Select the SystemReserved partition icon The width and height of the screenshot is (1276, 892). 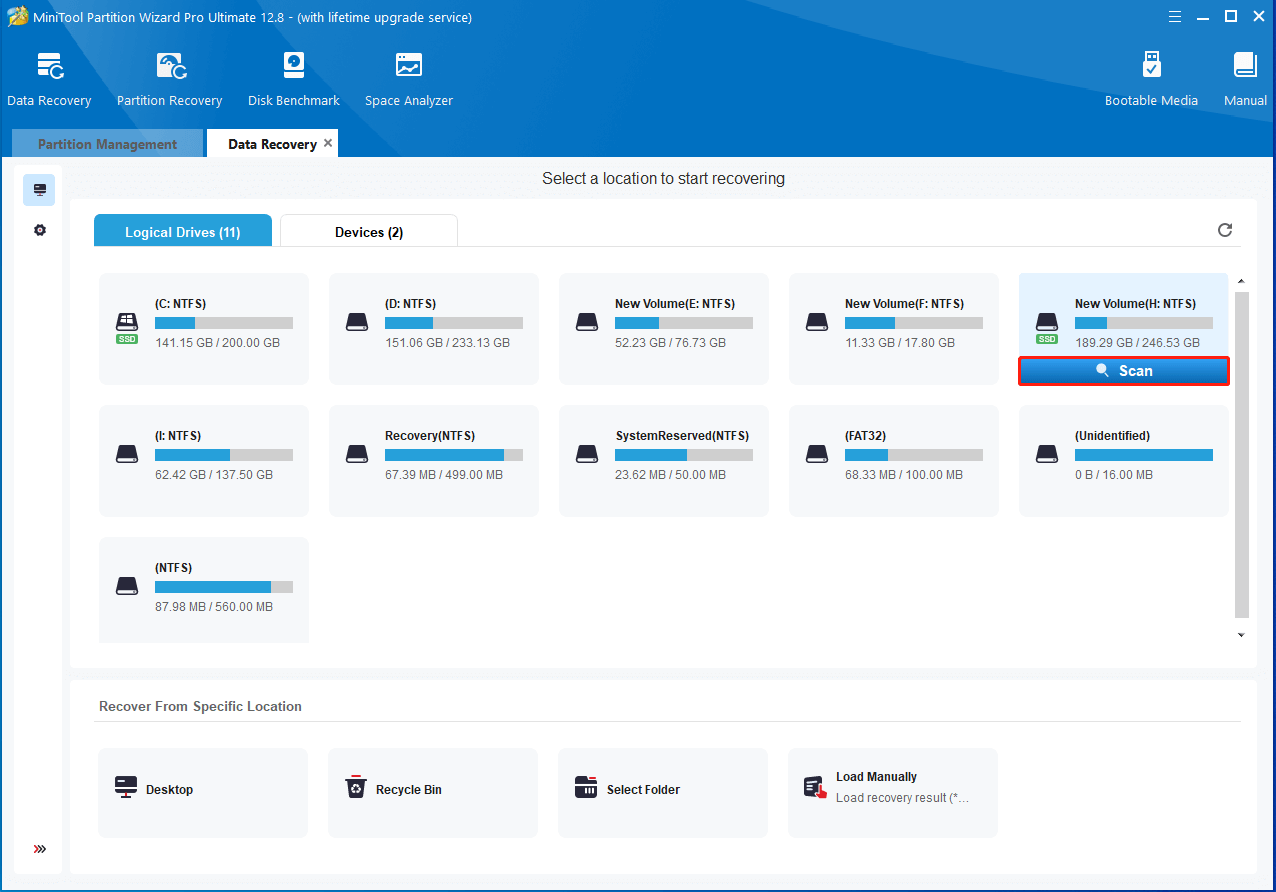(x=587, y=455)
